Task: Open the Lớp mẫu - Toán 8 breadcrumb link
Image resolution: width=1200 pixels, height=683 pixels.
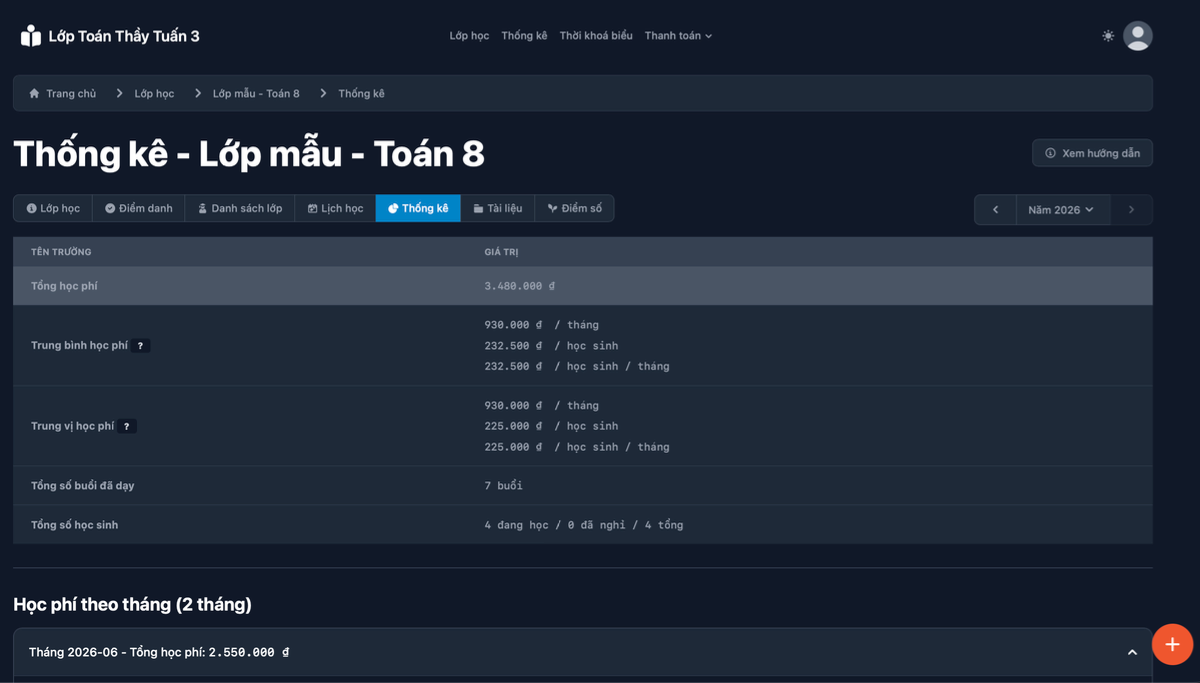Action: [256, 93]
